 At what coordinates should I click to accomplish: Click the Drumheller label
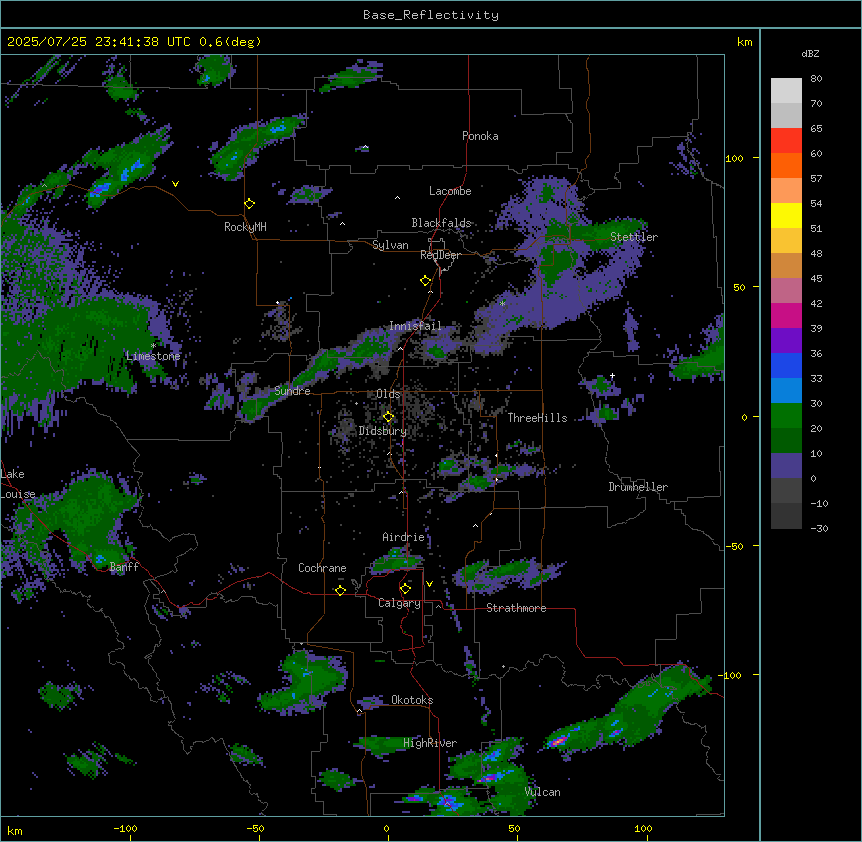click(638, 487)
